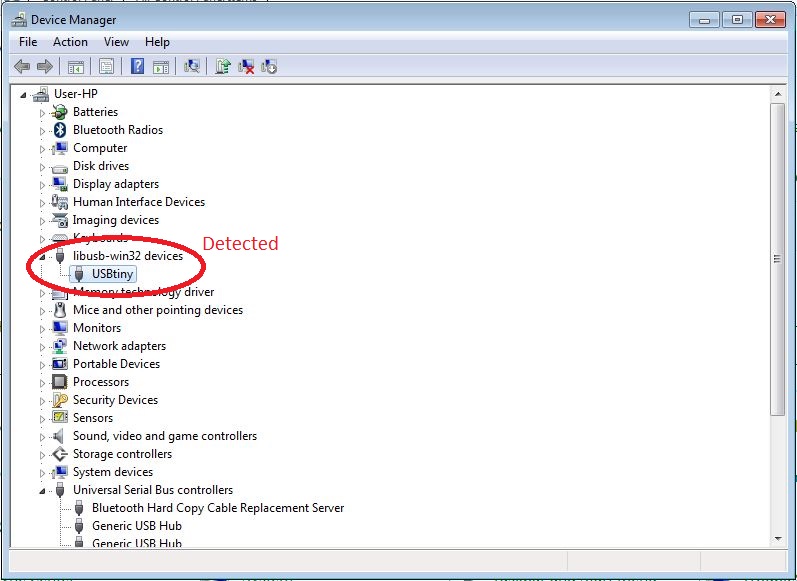Screen dimensions: 797x581
Task: Click the Bluetooth Radios icon
Action: (x=60, y=130)
